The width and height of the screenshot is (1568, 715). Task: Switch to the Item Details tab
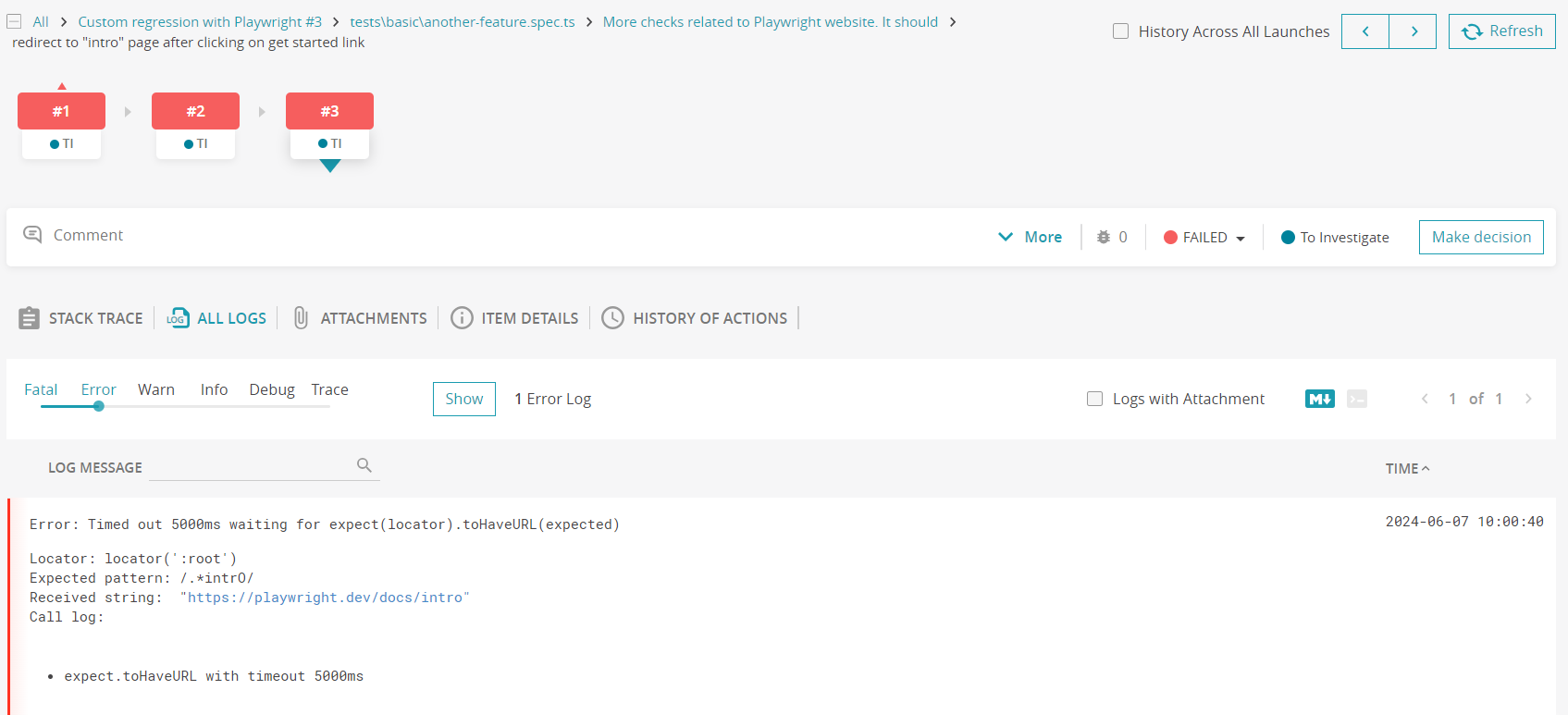click(x=514, y=318)
